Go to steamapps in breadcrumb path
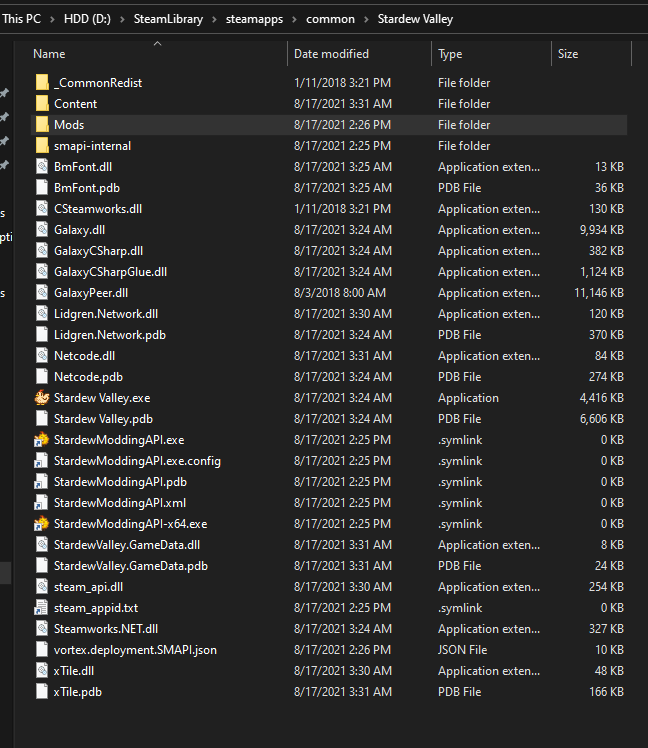Image resolution: width=648 pixels, height=748 pixels. pyautogui.click(x=254, y=19)
